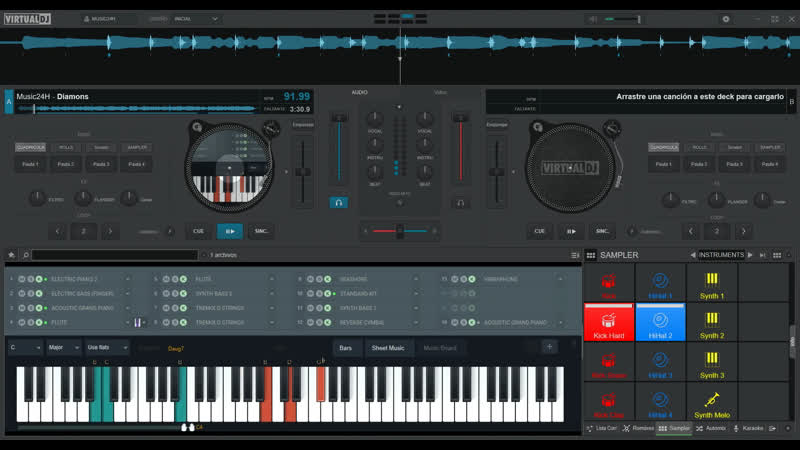This screenshot has height=450, width=800.
Task: Toggle play/pause on deck A
Action: point(230,231)
